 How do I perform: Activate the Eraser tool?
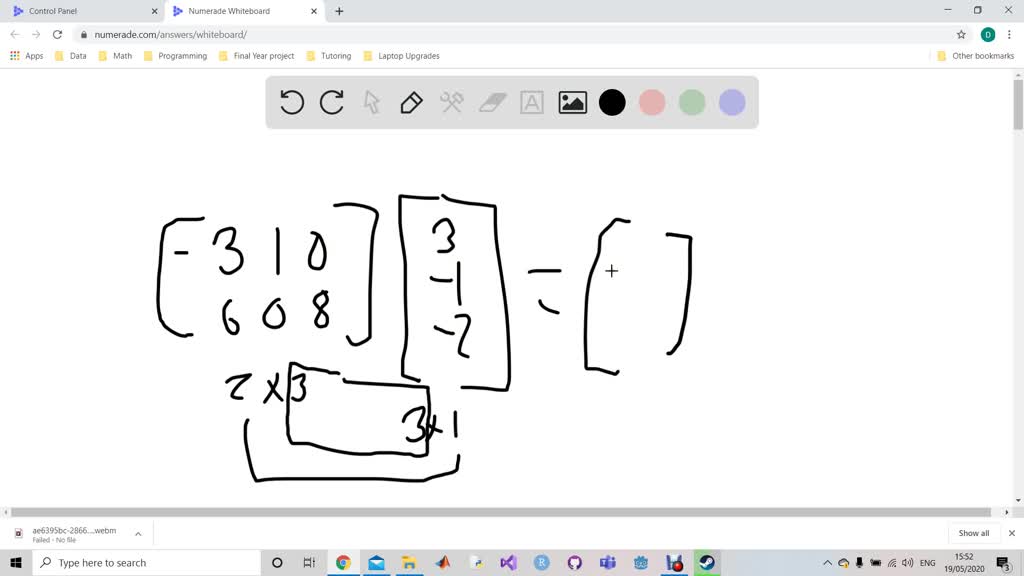491,102
